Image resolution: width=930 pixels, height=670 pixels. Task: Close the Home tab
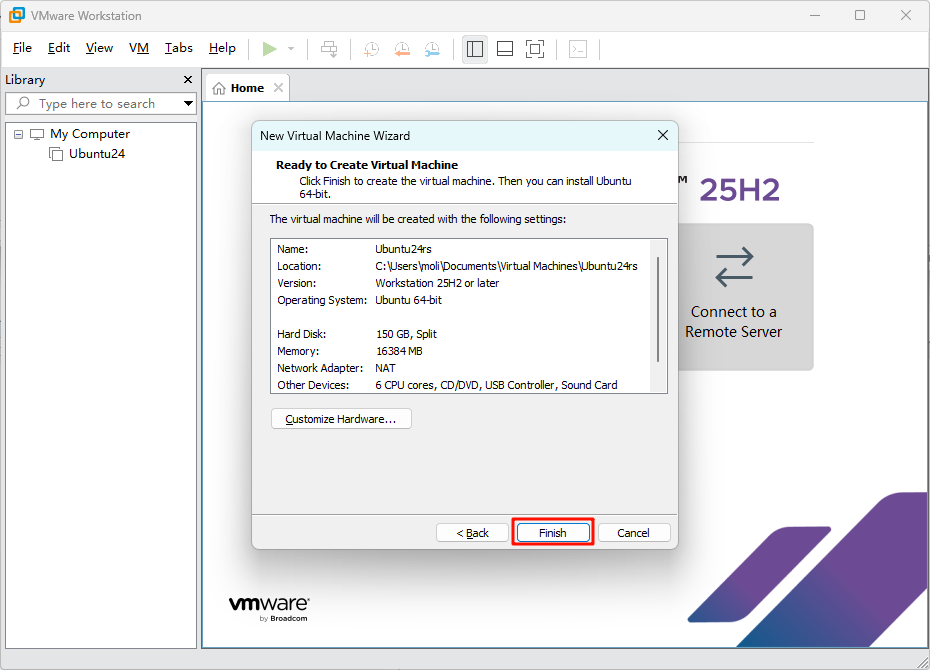tap(278, 88)
